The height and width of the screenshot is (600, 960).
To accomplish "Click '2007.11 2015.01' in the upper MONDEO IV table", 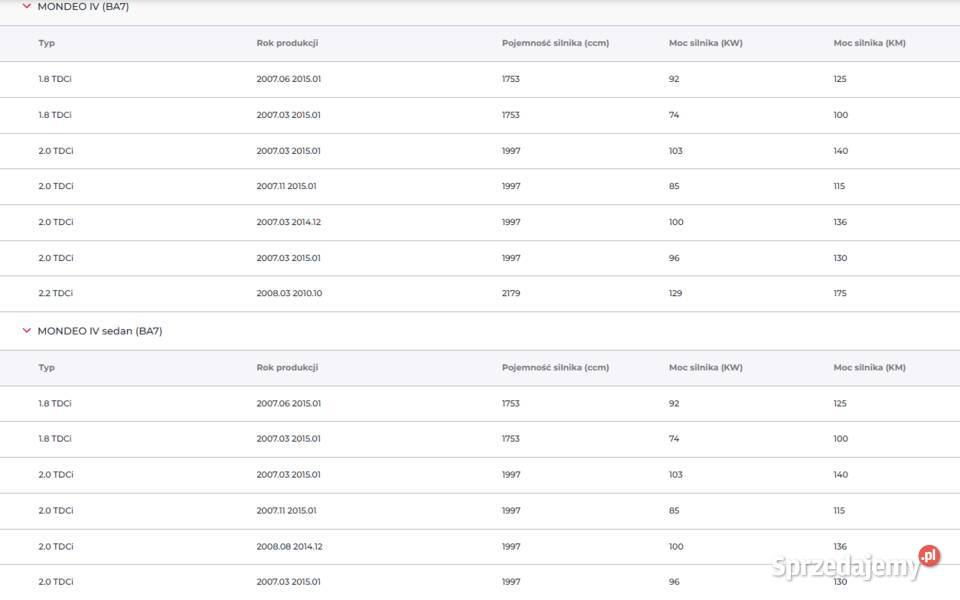I will (x=287, y=186).
